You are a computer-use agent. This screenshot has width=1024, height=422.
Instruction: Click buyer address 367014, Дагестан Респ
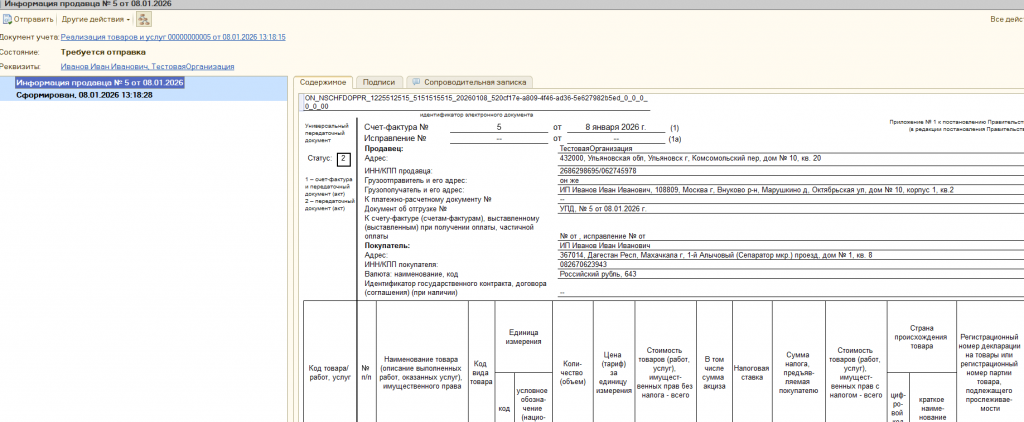[x=716, y=255]
